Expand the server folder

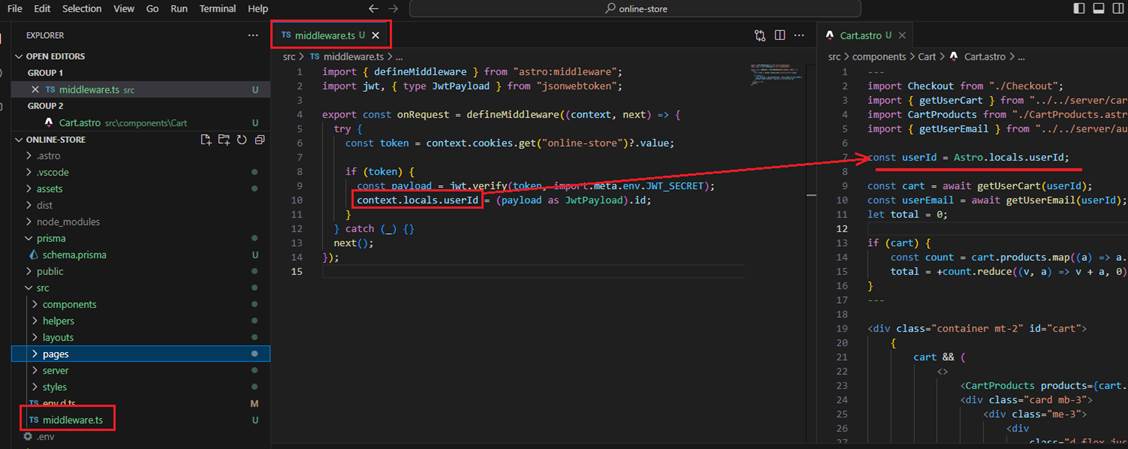pyautogui.click(x=35, y=371)
